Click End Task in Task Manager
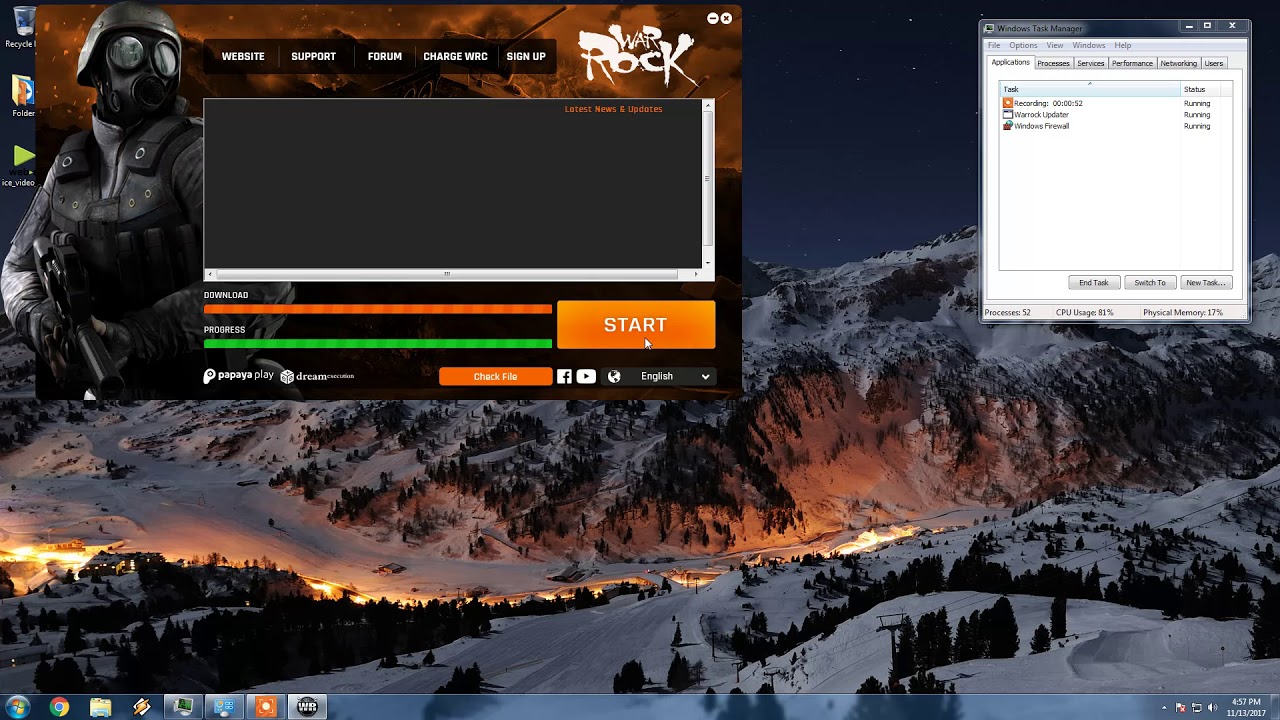 point(1093,283)
